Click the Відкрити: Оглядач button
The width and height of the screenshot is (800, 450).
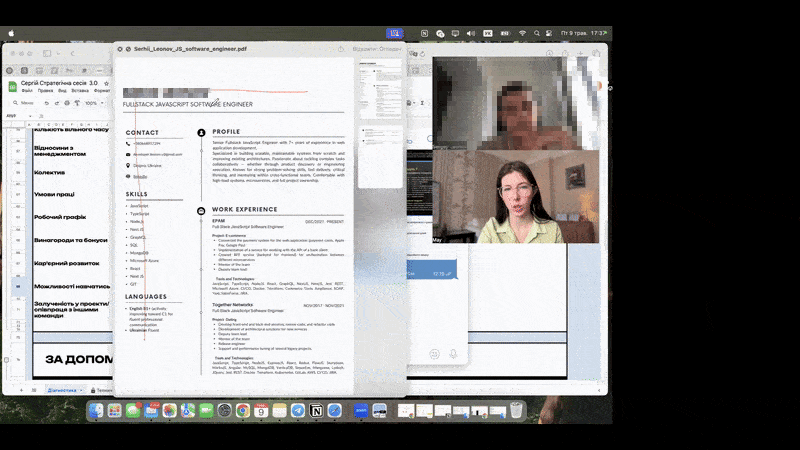(377, 48)
